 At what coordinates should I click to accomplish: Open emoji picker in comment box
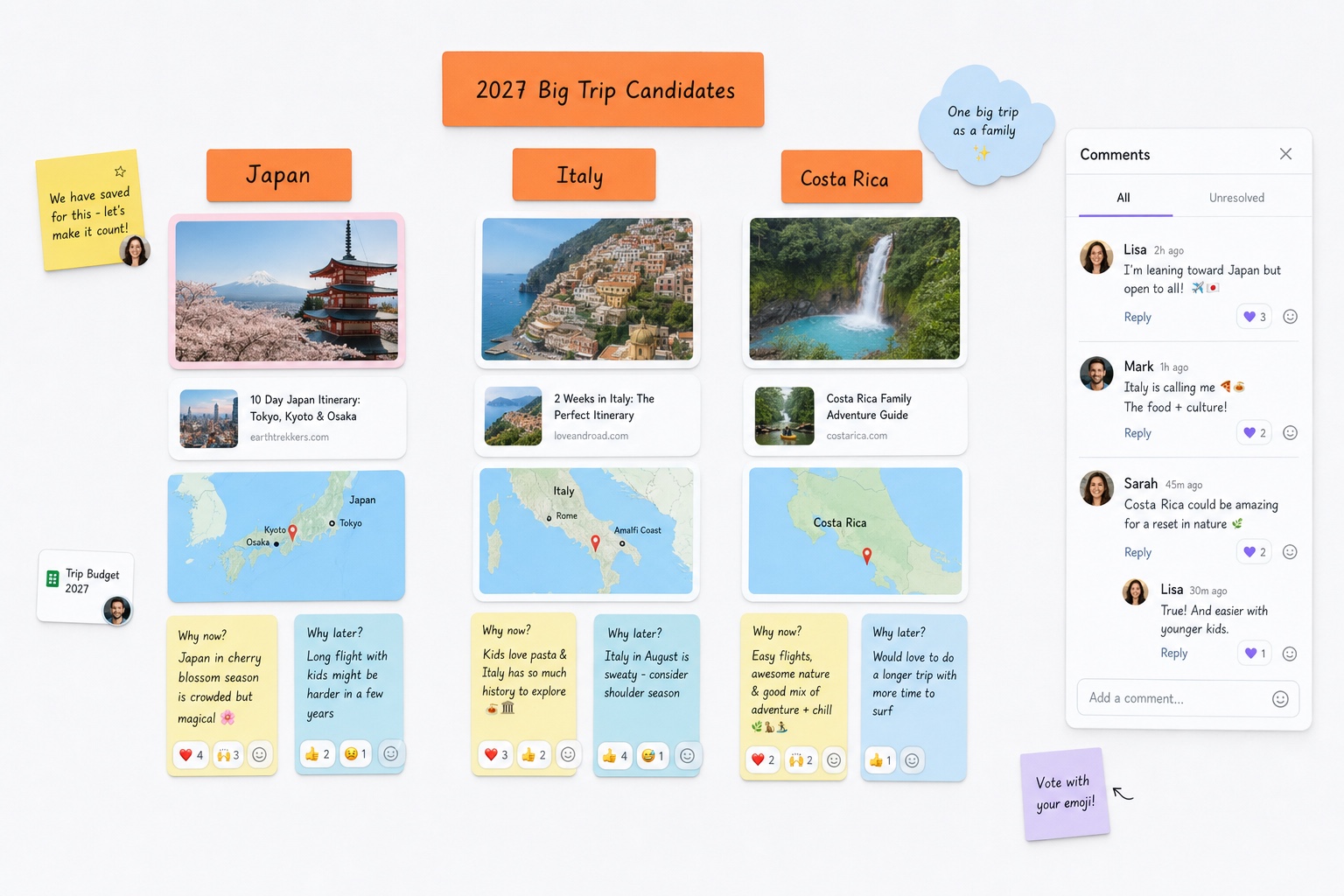(1280, 698)
